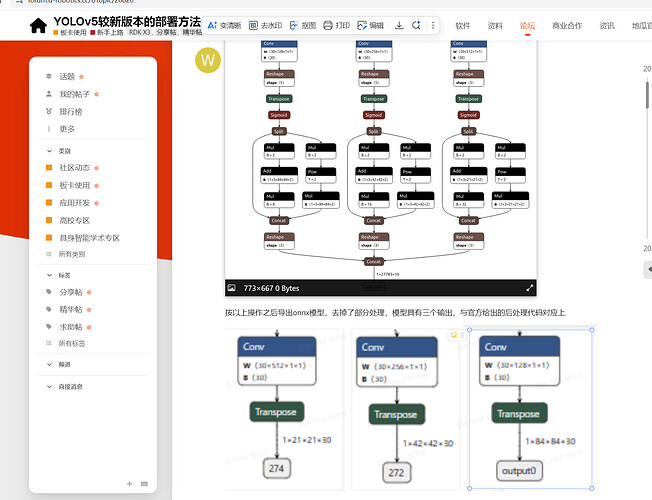Click the AI search icon in image toolbar
Image resolution: width=652 pixels, height=500 pixels.
point(416,25)
